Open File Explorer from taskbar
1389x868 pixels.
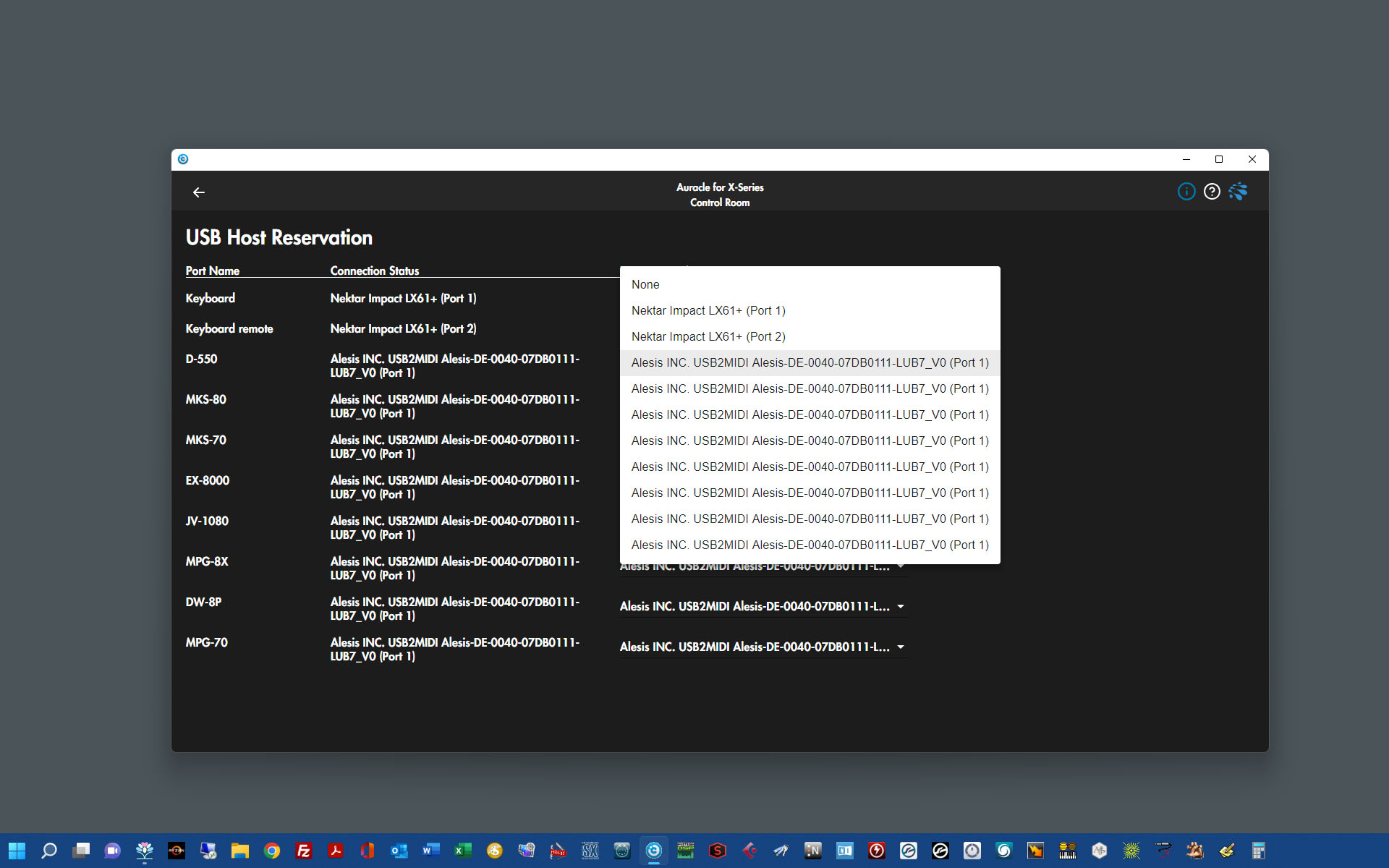[240, 851]
